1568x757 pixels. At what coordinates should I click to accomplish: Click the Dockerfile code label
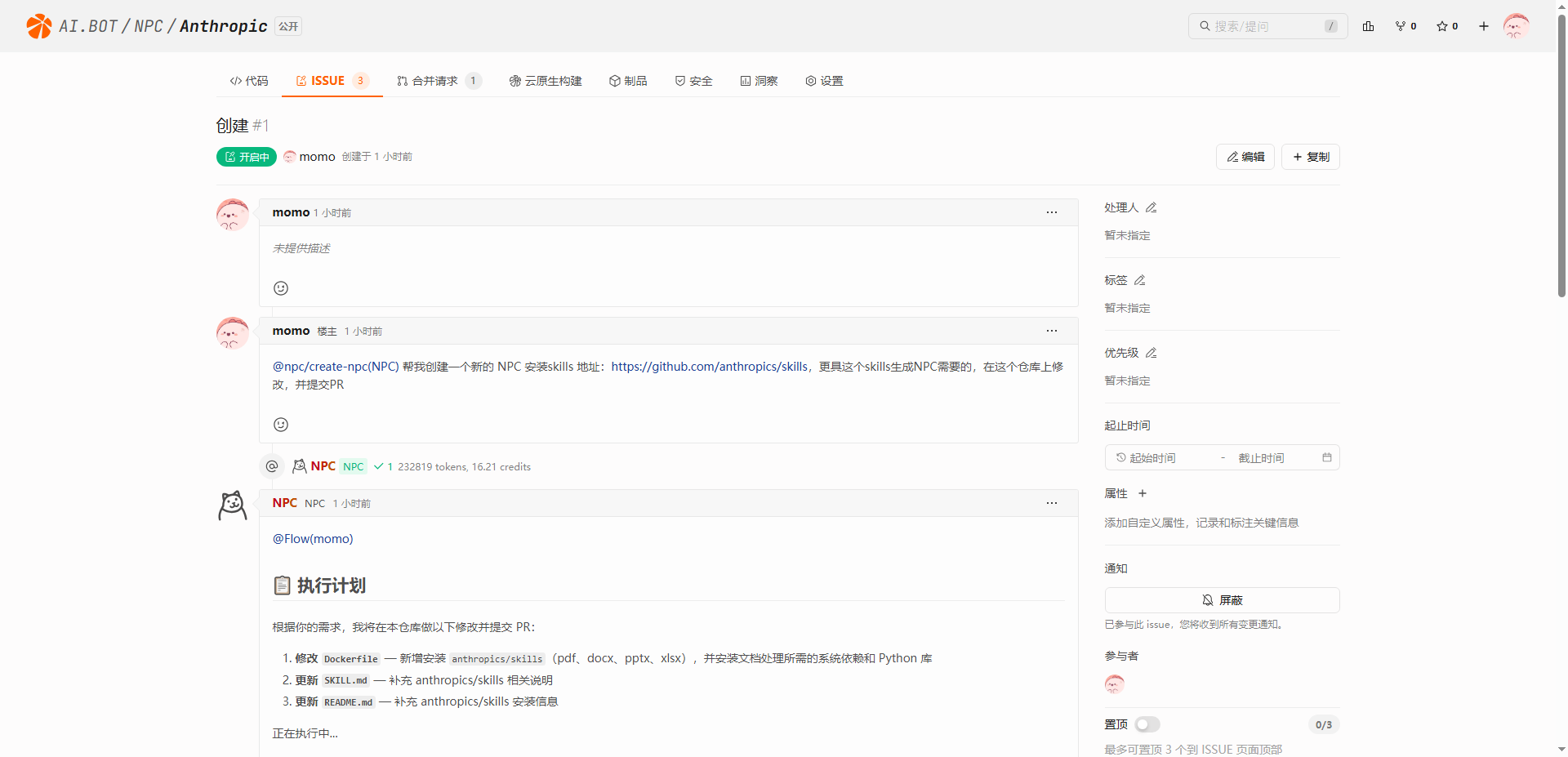(351, 659)
